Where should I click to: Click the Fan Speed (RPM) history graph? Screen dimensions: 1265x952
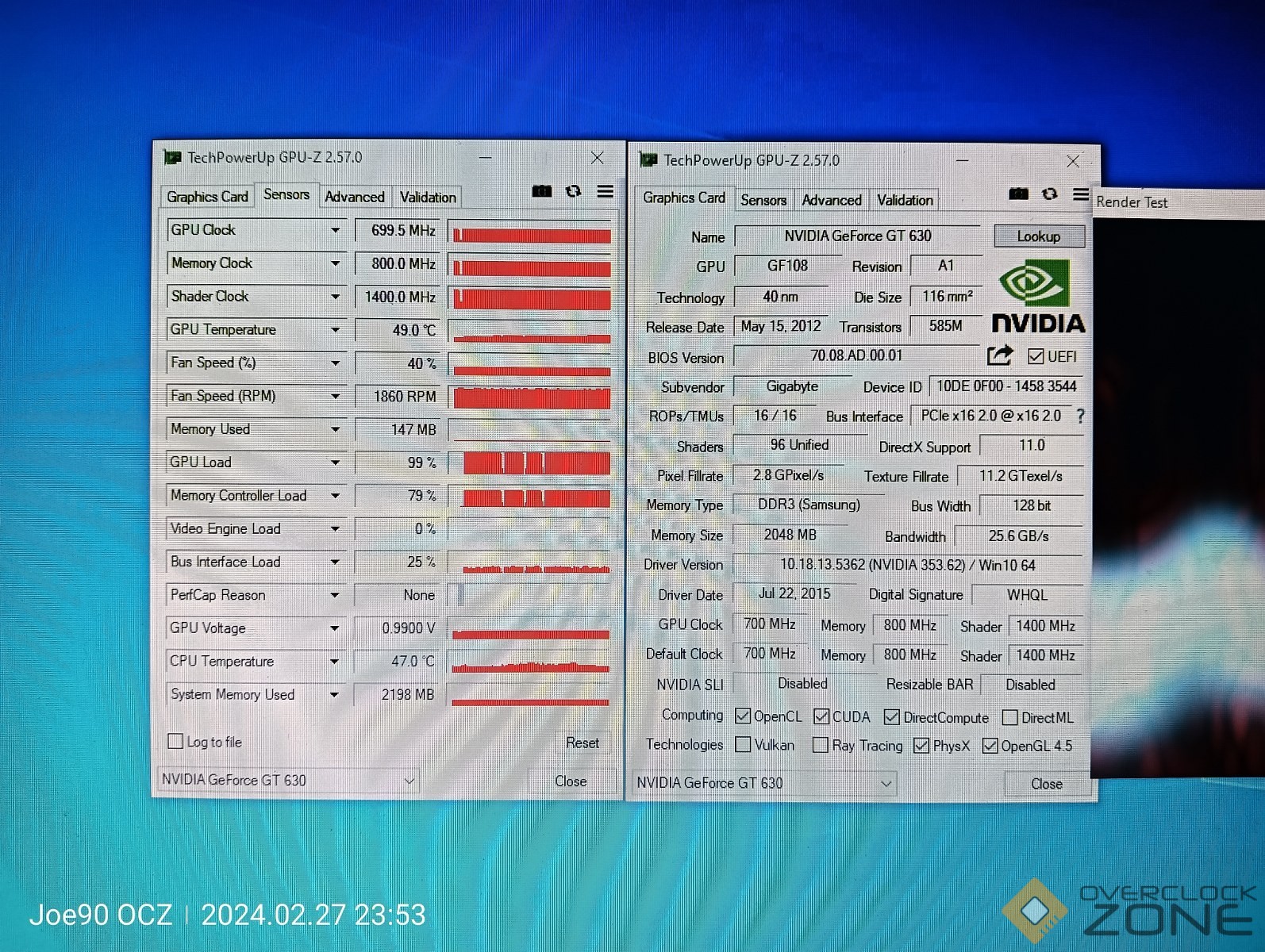click(530, 397)
